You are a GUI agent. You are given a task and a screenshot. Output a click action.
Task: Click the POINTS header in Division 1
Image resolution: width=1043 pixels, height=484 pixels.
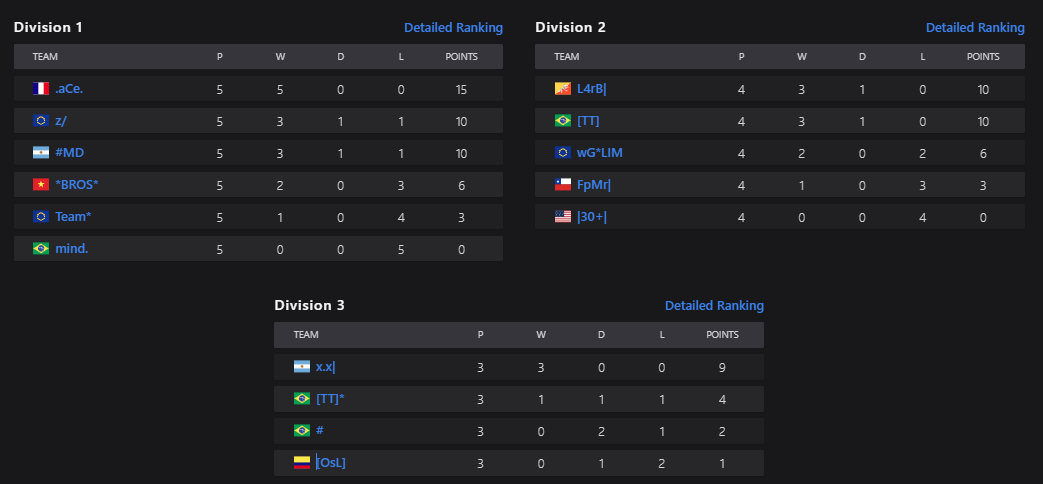click(x=461, y=57)
